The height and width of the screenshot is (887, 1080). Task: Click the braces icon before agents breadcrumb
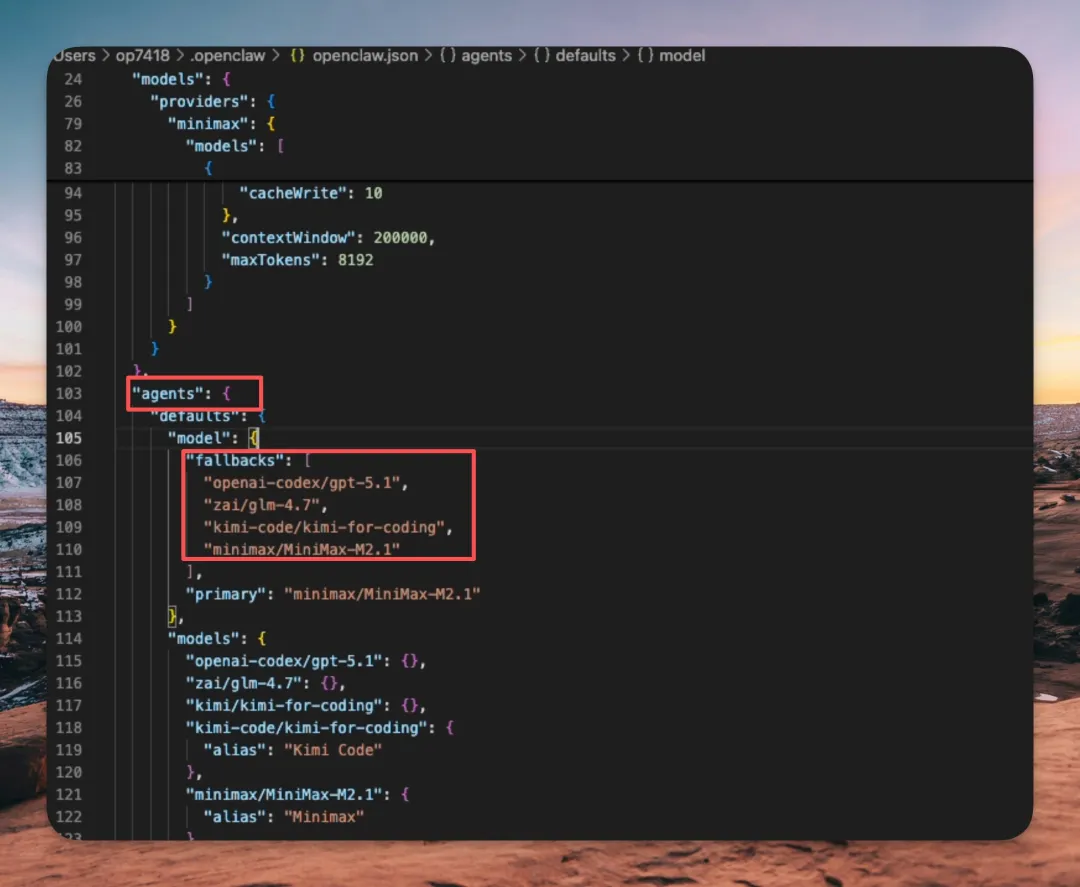coord(446,56)
